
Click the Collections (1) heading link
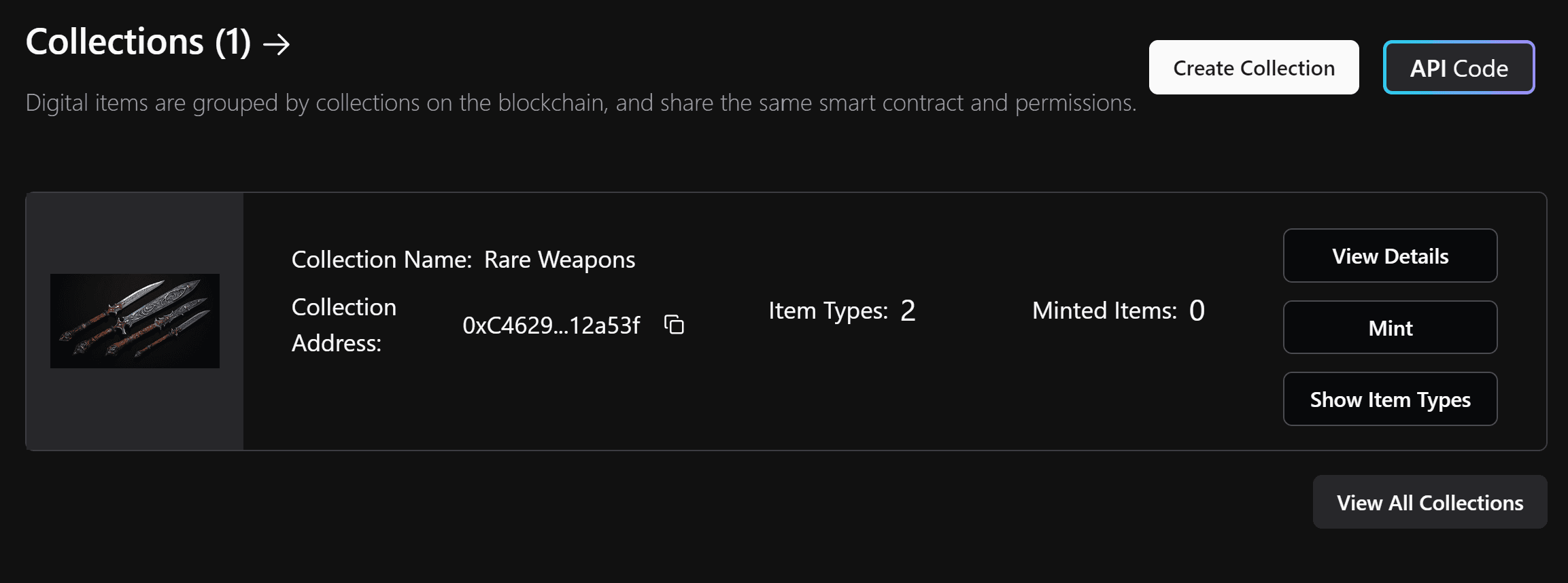pos(138,42)
